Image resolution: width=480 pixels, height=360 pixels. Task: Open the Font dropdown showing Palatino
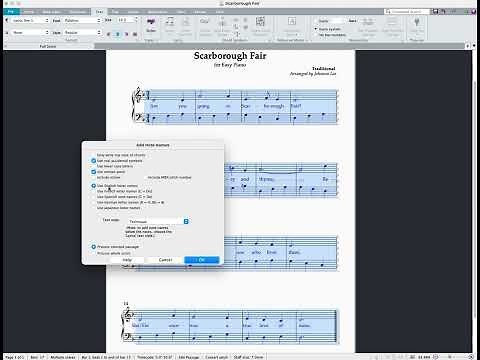coord(82,20)
